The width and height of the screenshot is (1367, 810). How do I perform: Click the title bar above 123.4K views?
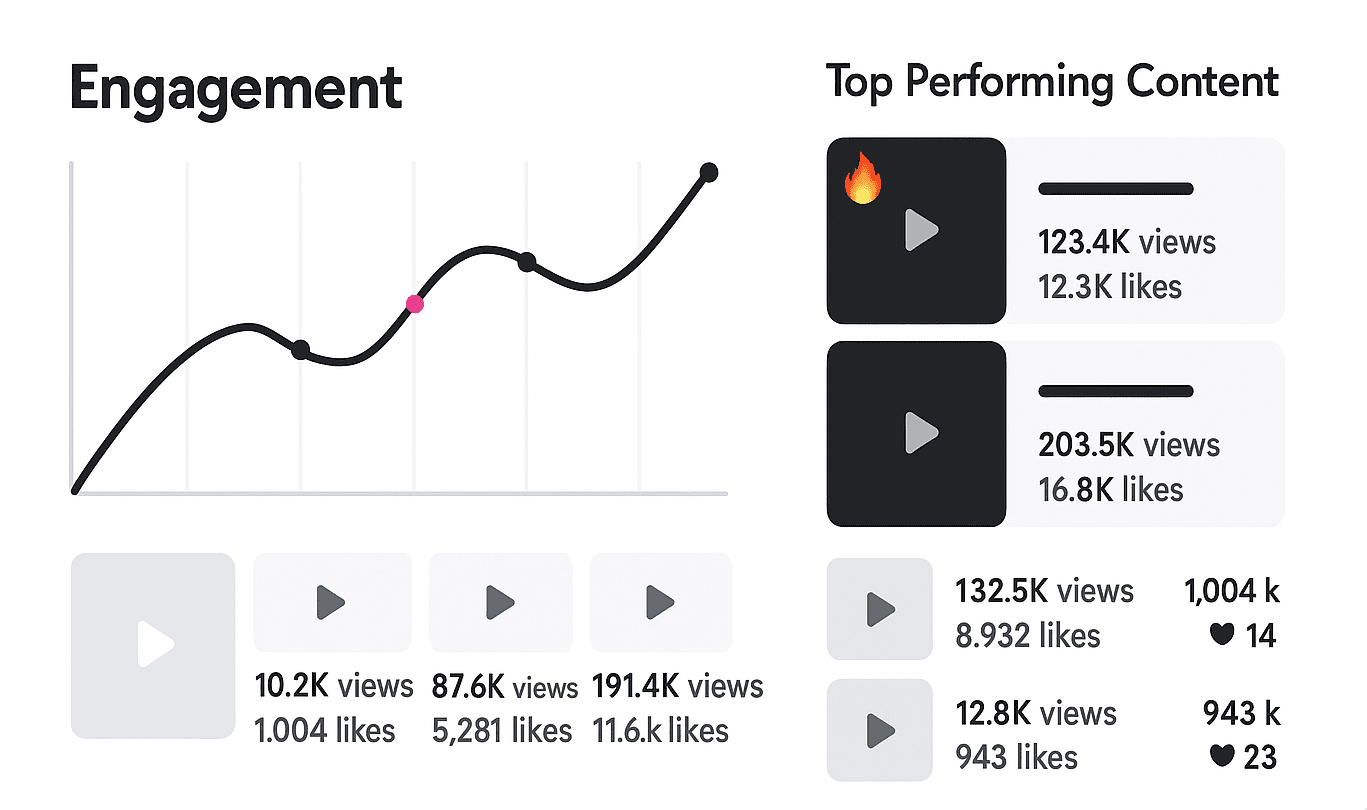pos(1116,189)
